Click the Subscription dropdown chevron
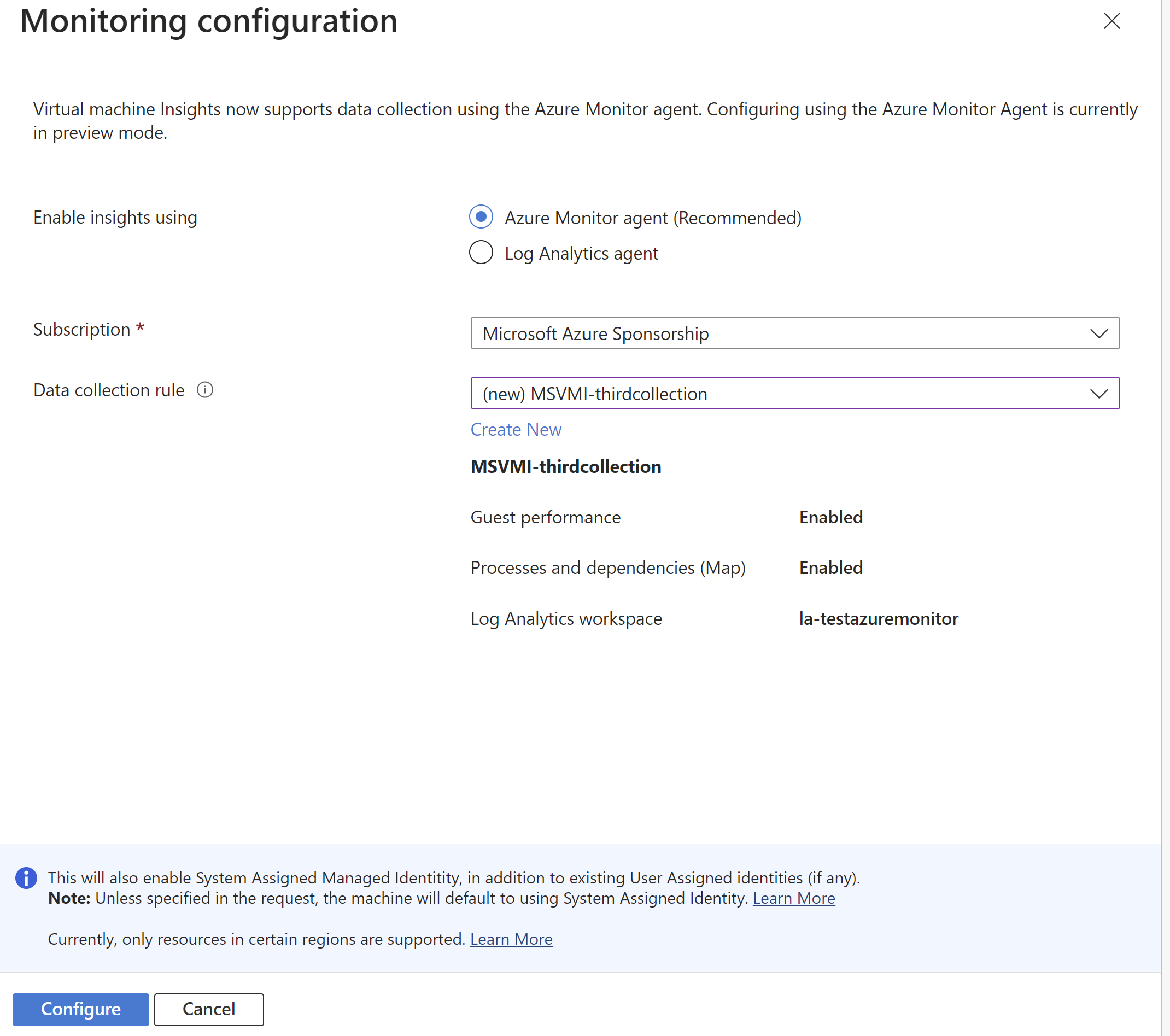Screen dimensions: 1170x1036 coord(1099,333)
